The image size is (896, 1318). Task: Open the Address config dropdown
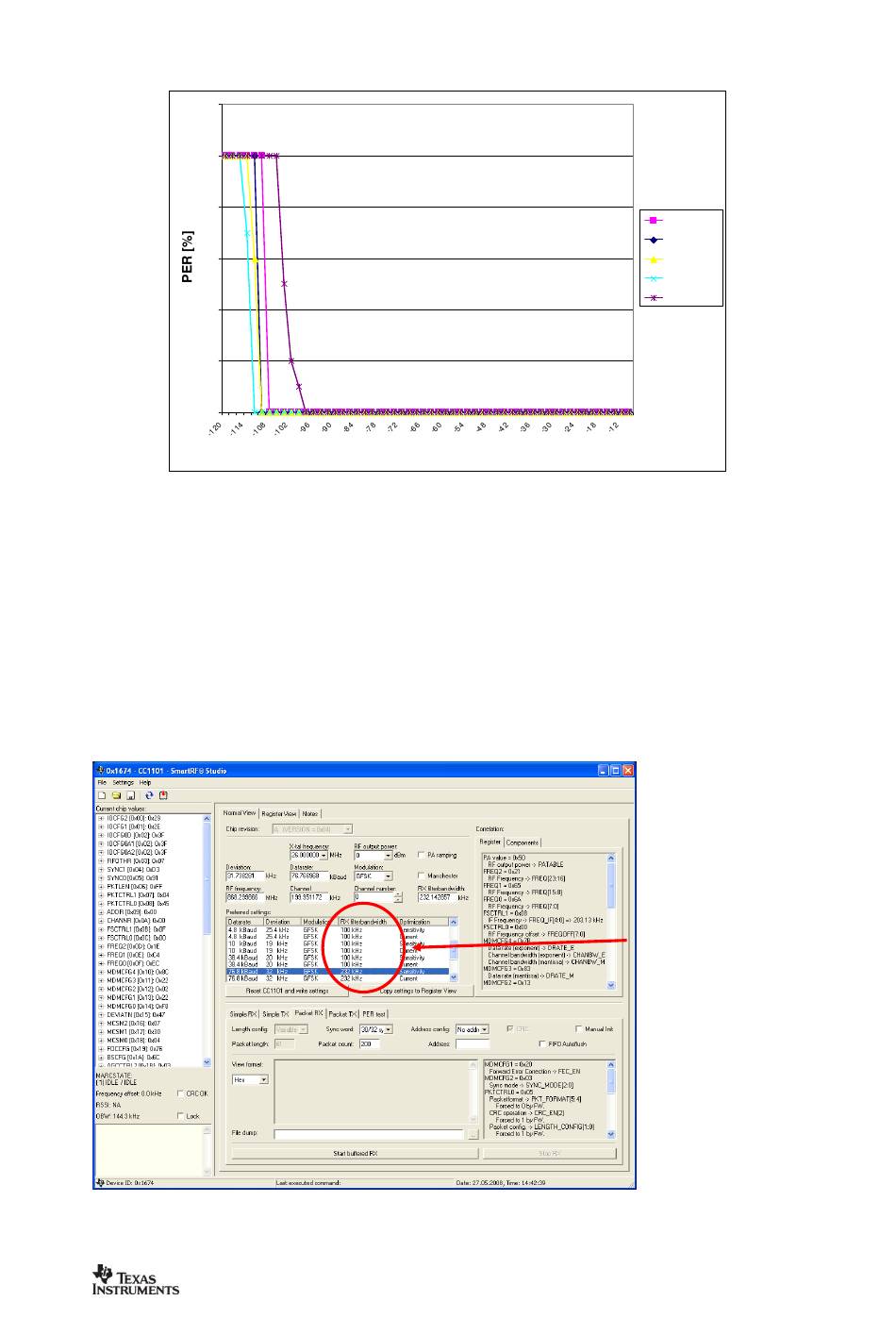(x=484, y=1029)
